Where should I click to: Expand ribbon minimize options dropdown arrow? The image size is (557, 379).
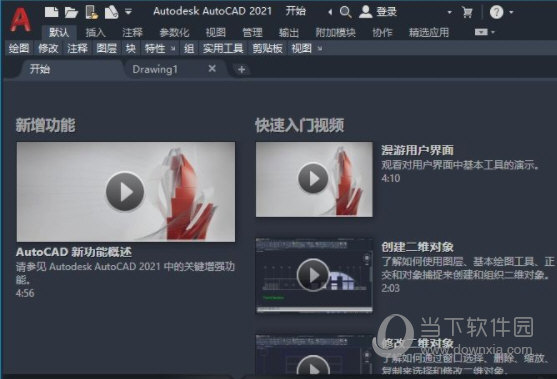pos(493,32)
